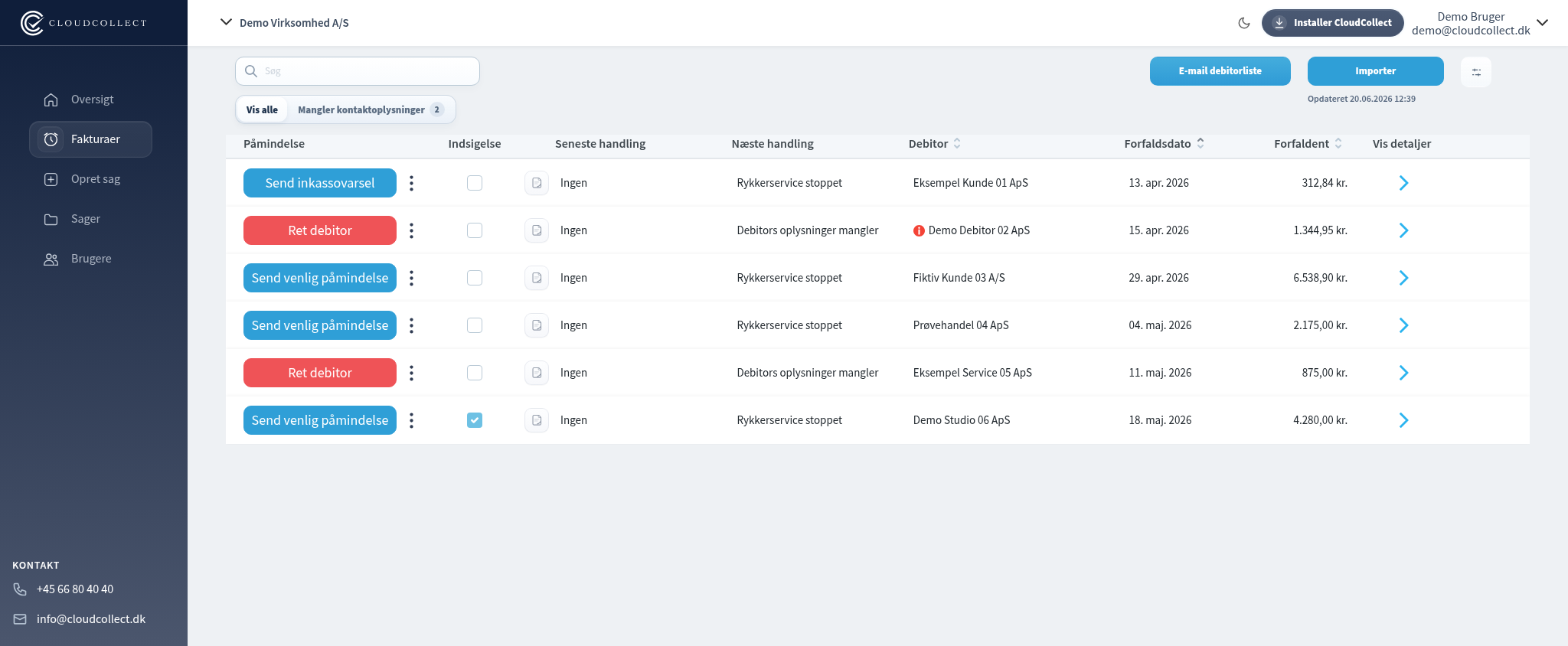Open three-dot menu for Demo Studio 06 ApS
The width and height of the screenshot is (1568, 646).
(x=412, y=420)
